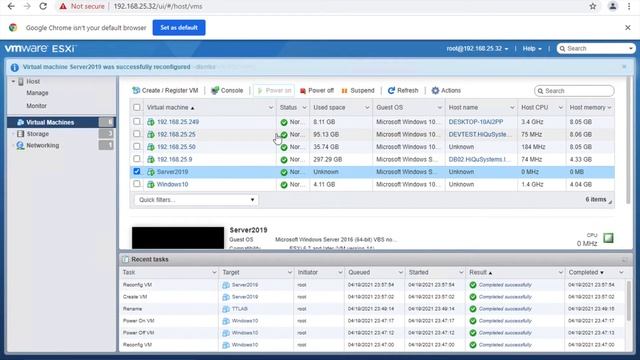Image resolution: width=640 pixels, height=360 pixels.
Task: Click the Not secure warning icon
Action: [x=63, y=6]
